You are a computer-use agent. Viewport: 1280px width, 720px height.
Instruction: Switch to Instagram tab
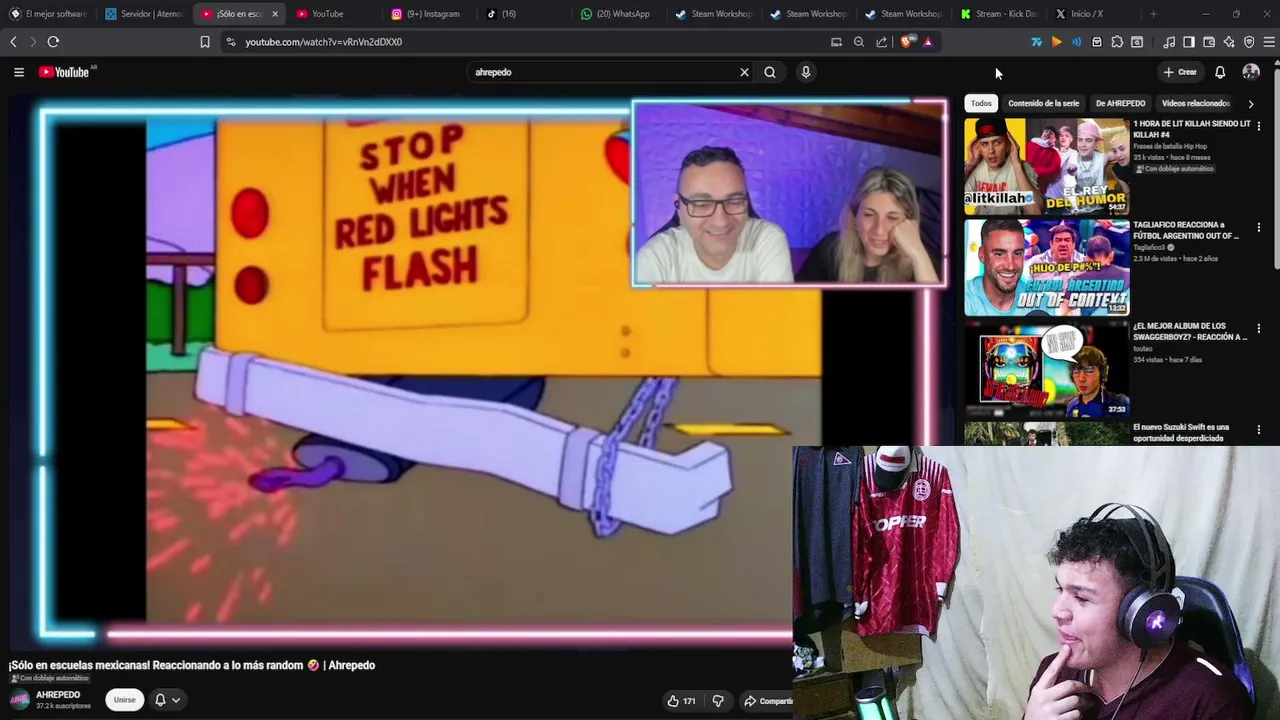431,14
